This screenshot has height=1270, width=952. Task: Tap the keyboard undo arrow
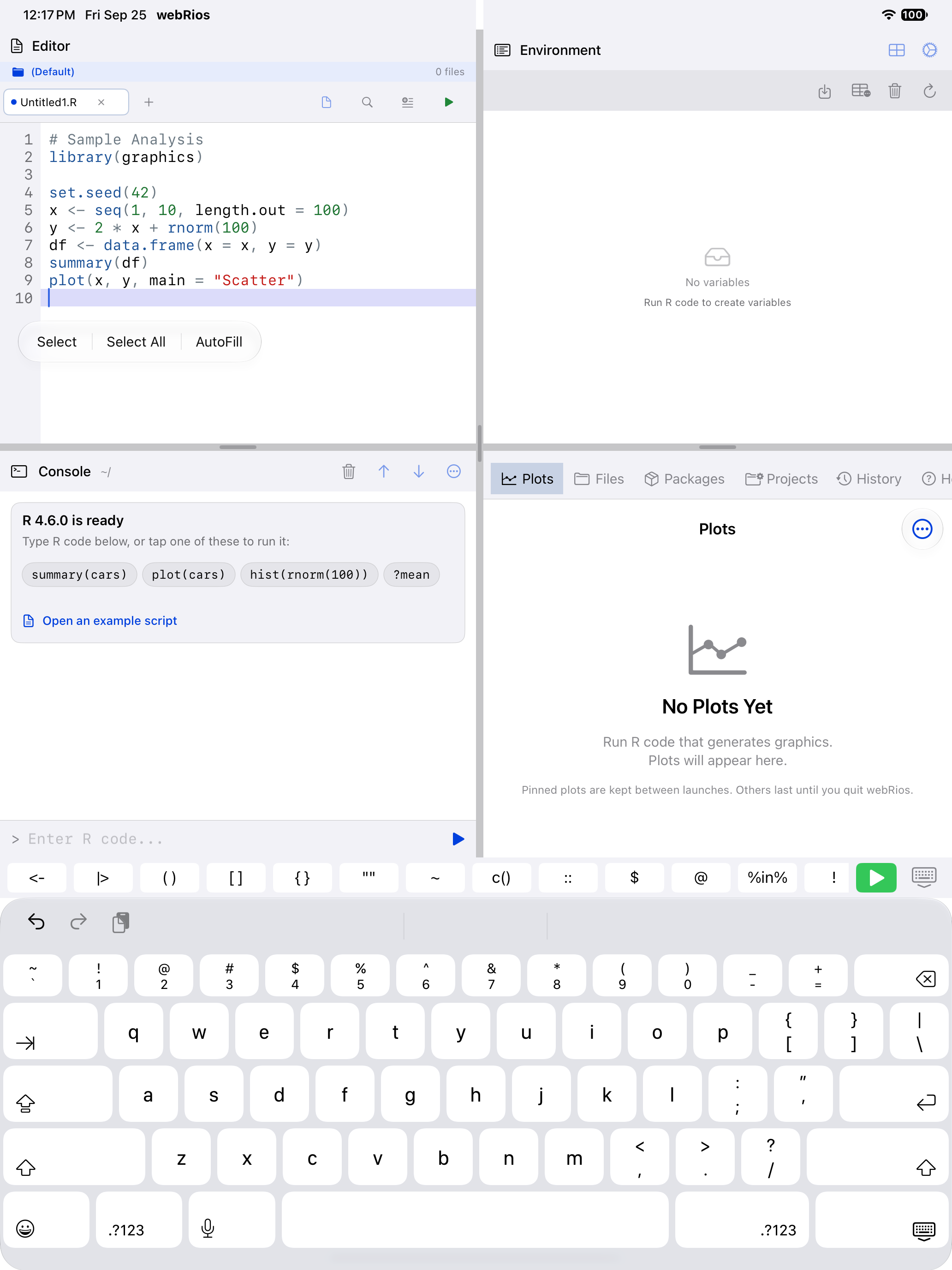point(36,922)
